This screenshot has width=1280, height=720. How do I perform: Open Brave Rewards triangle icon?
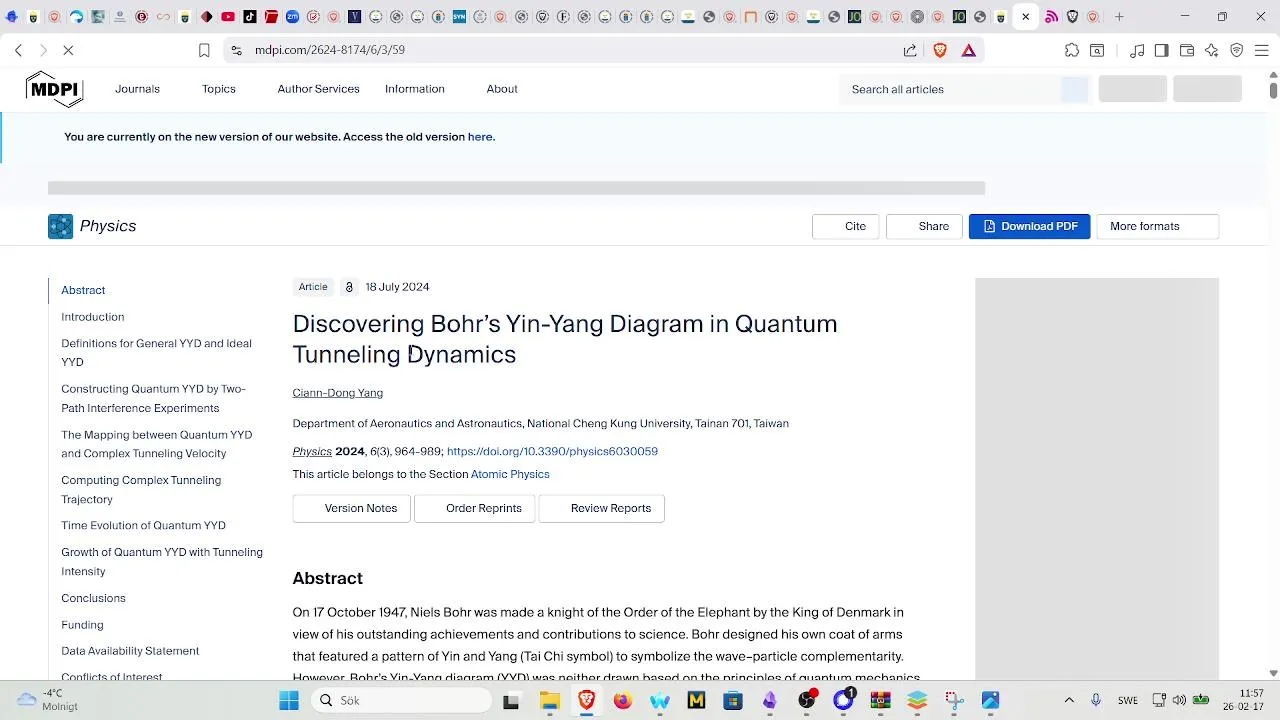pos(969,50)
